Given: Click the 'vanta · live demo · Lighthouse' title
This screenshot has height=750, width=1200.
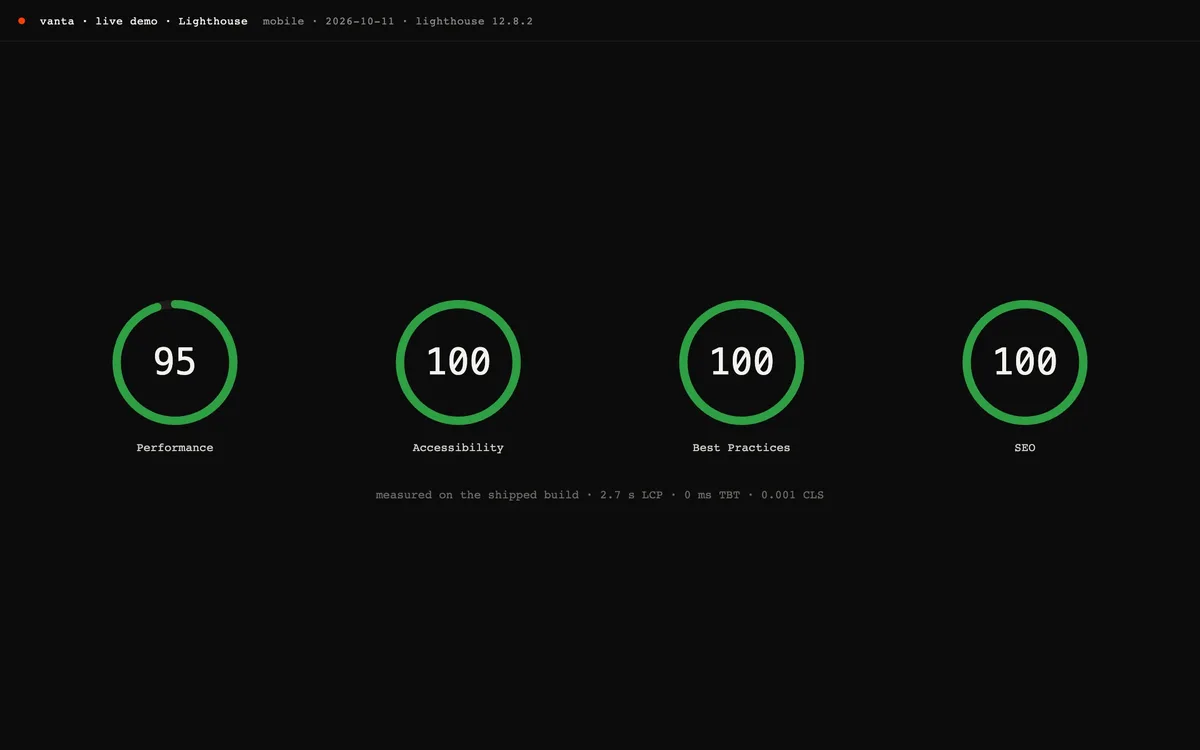Looking at the screenshot, I should tap(144, 21).
